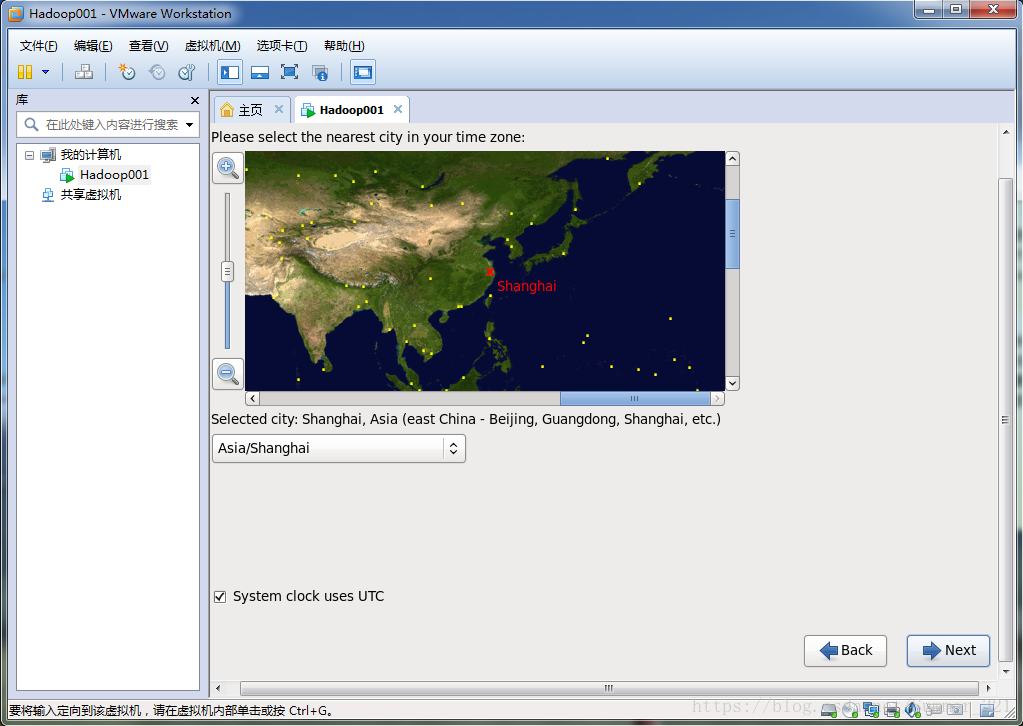Click the console scroll left arrow
1023x726 pixels.
tap(218, 688)
